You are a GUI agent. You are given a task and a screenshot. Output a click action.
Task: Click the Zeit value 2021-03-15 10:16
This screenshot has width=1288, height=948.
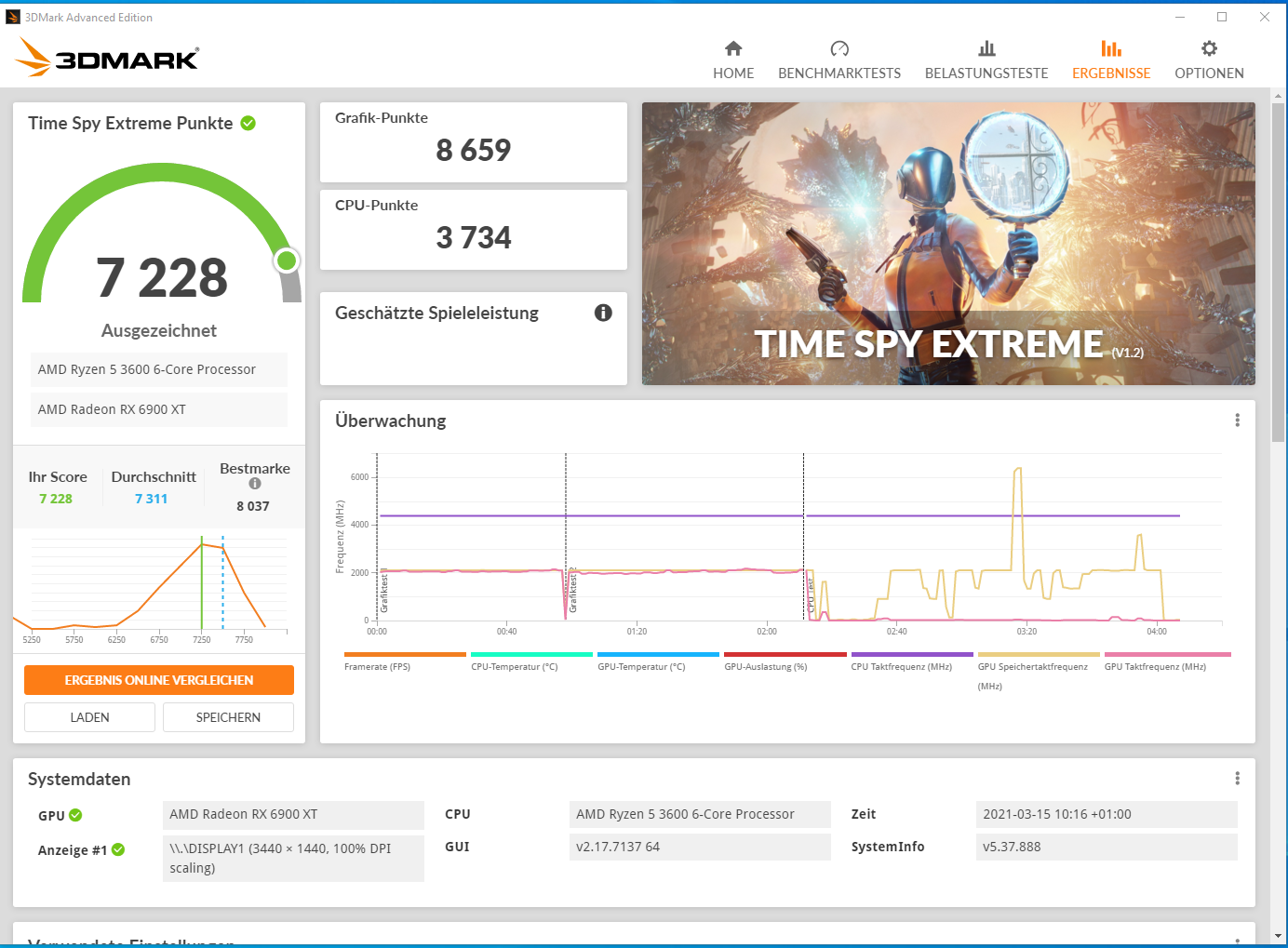1107,814
